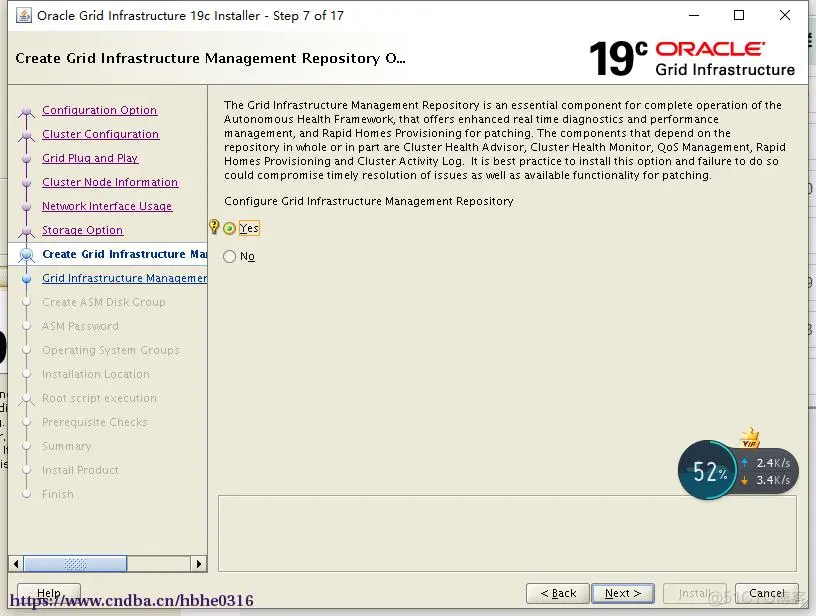Viewport: 816px width, 616px height.
Task: Click the Summary step text
Action: [x=67, y=446]
